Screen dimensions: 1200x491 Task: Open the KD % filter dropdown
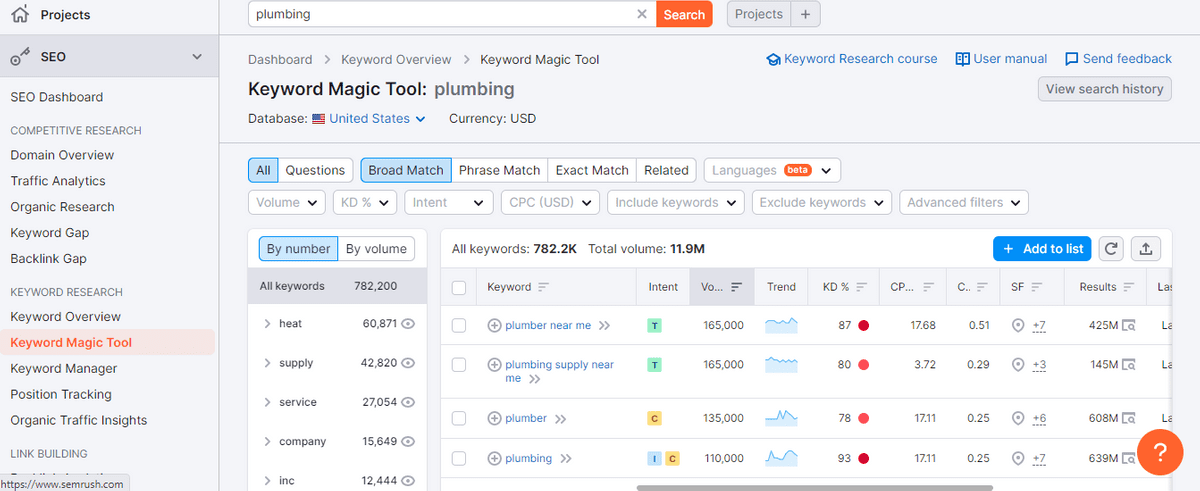tap(365, 202)
